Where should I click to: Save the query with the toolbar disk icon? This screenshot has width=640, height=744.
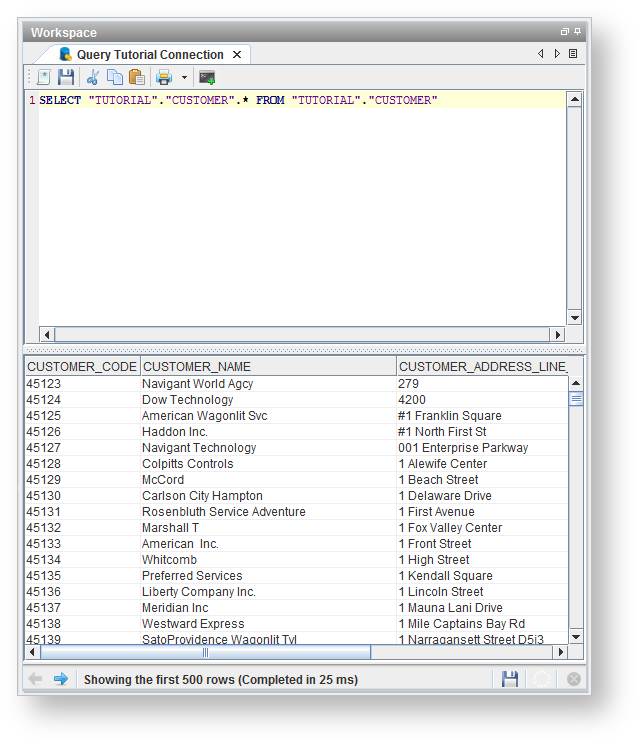click(66, 77)
